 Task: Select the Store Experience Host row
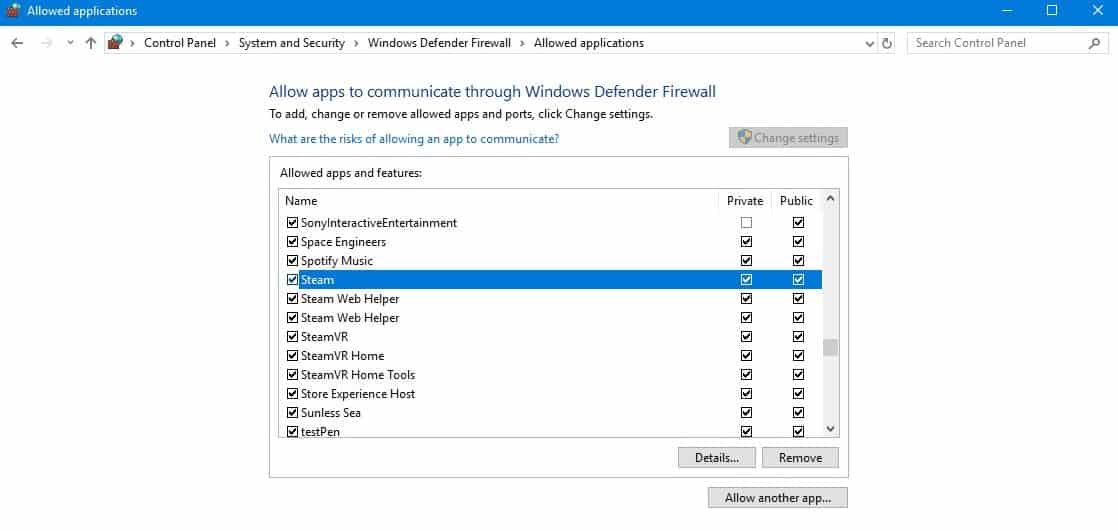tap(550, 393)
